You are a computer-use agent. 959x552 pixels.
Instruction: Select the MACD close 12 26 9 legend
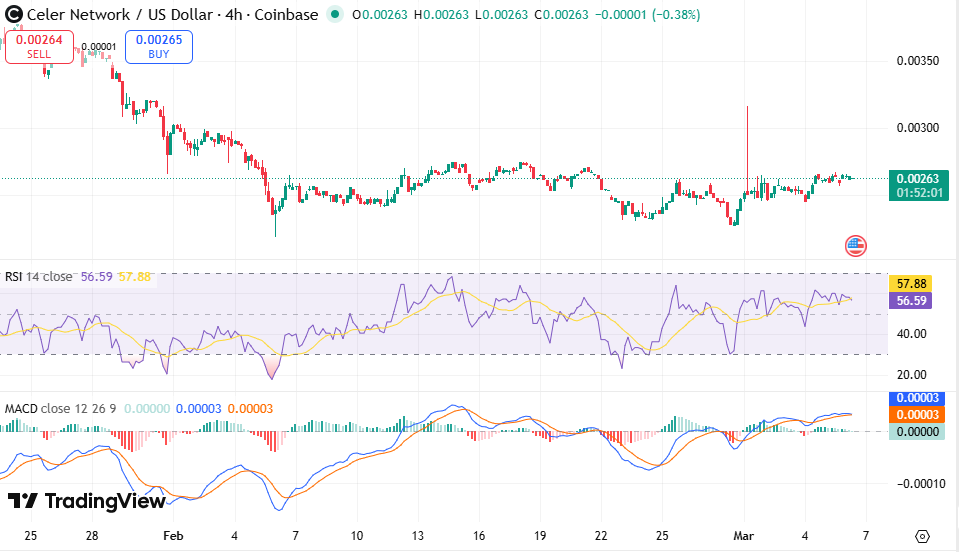pyautogui.click(x=61, y=408)
